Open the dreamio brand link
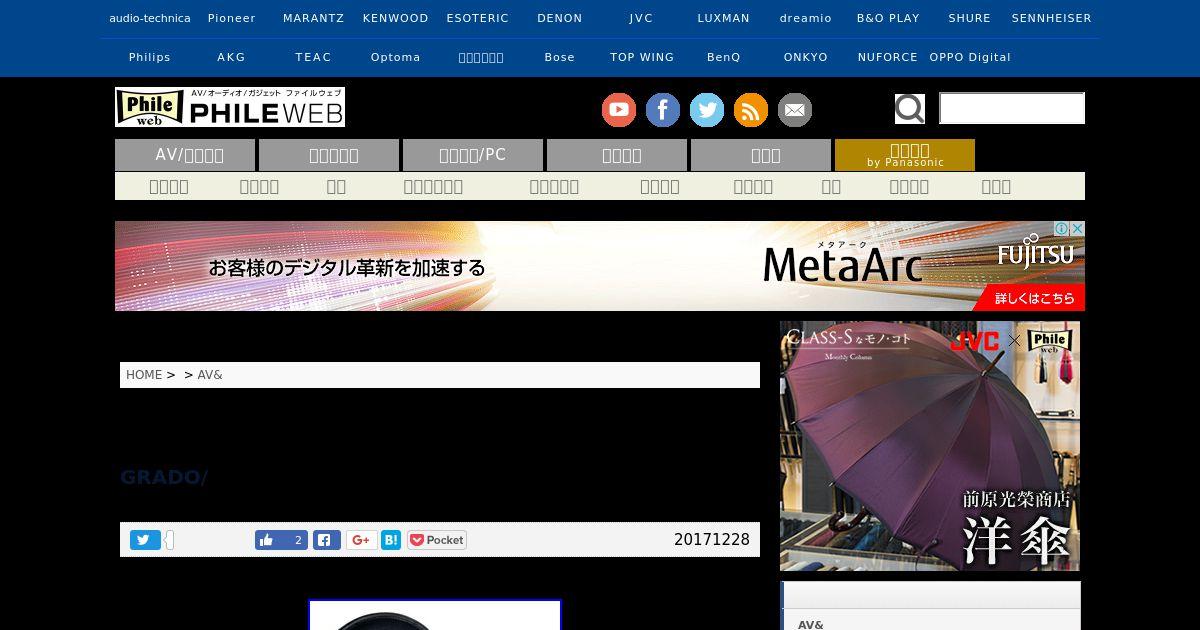 coord(806,18)
